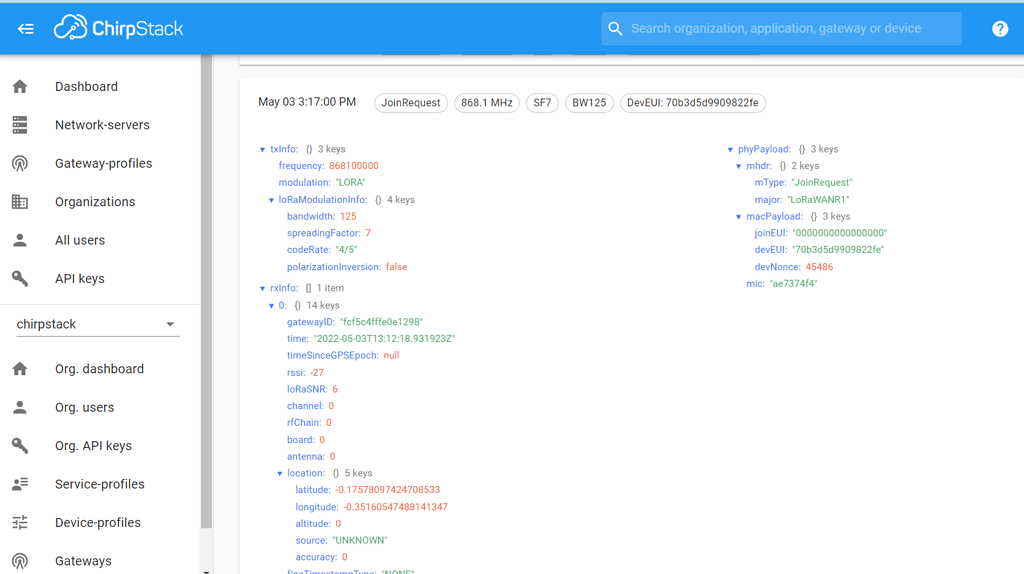The height and width of the screenshot is (574, 1024).
Task: Select the codeRate value 4/5
Action: [x=346, y=250]
